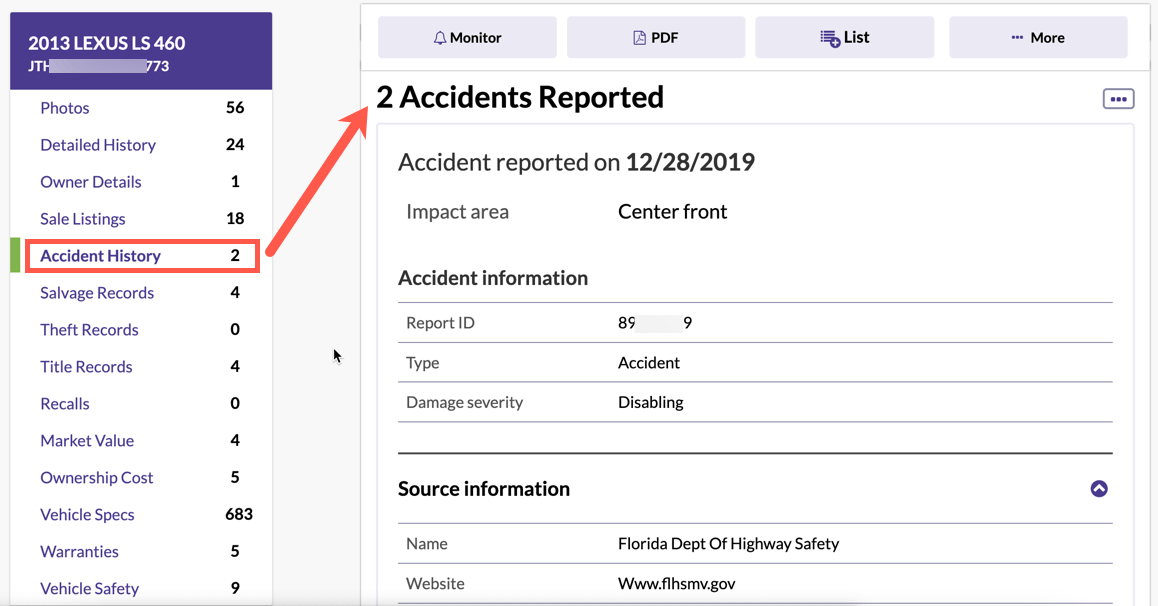1158x606 pixels.
Task: Add vehicle to List button
Action: pos(844,38)
